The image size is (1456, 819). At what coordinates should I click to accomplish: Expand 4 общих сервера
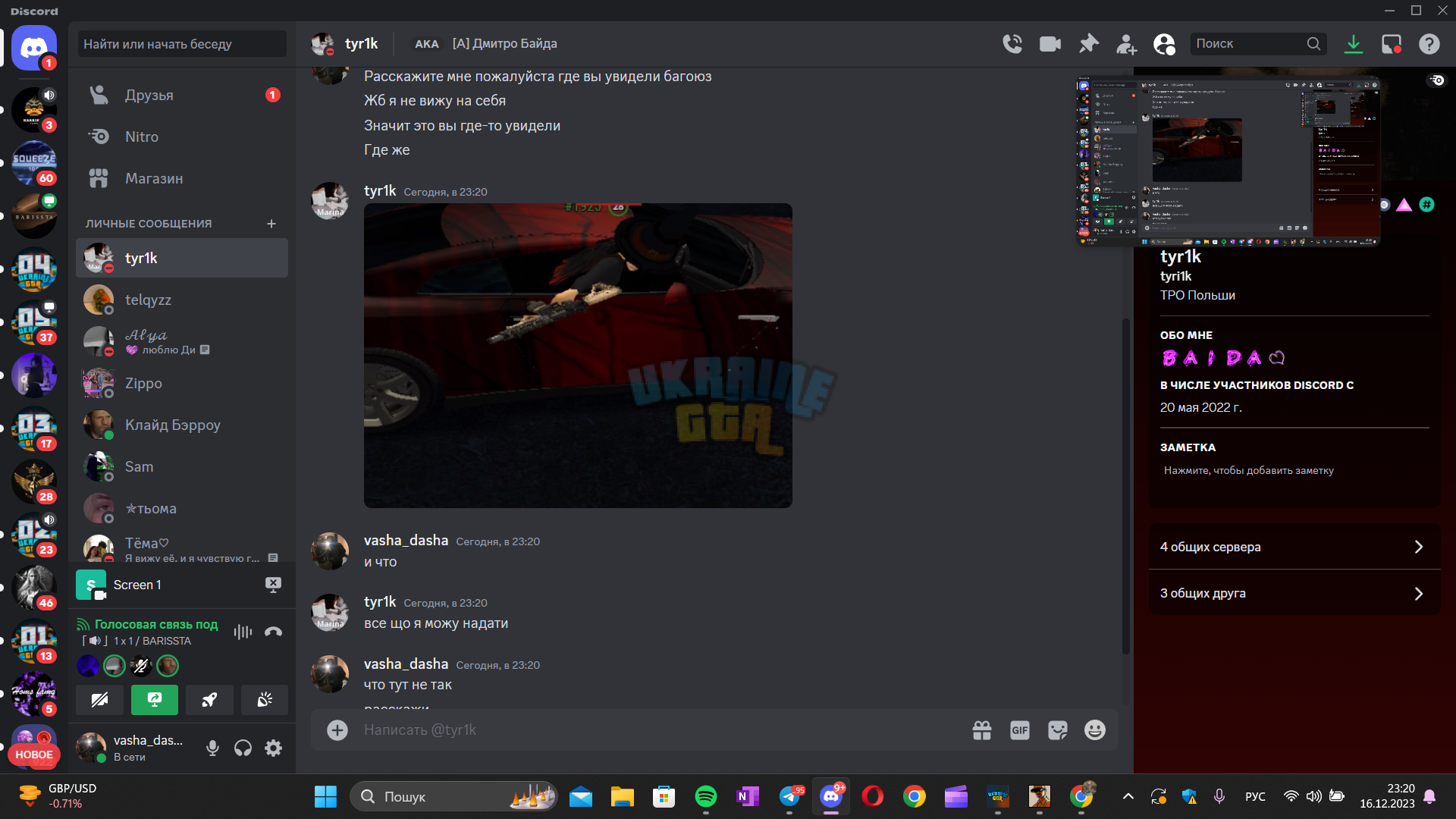[x=1294, y=547]
